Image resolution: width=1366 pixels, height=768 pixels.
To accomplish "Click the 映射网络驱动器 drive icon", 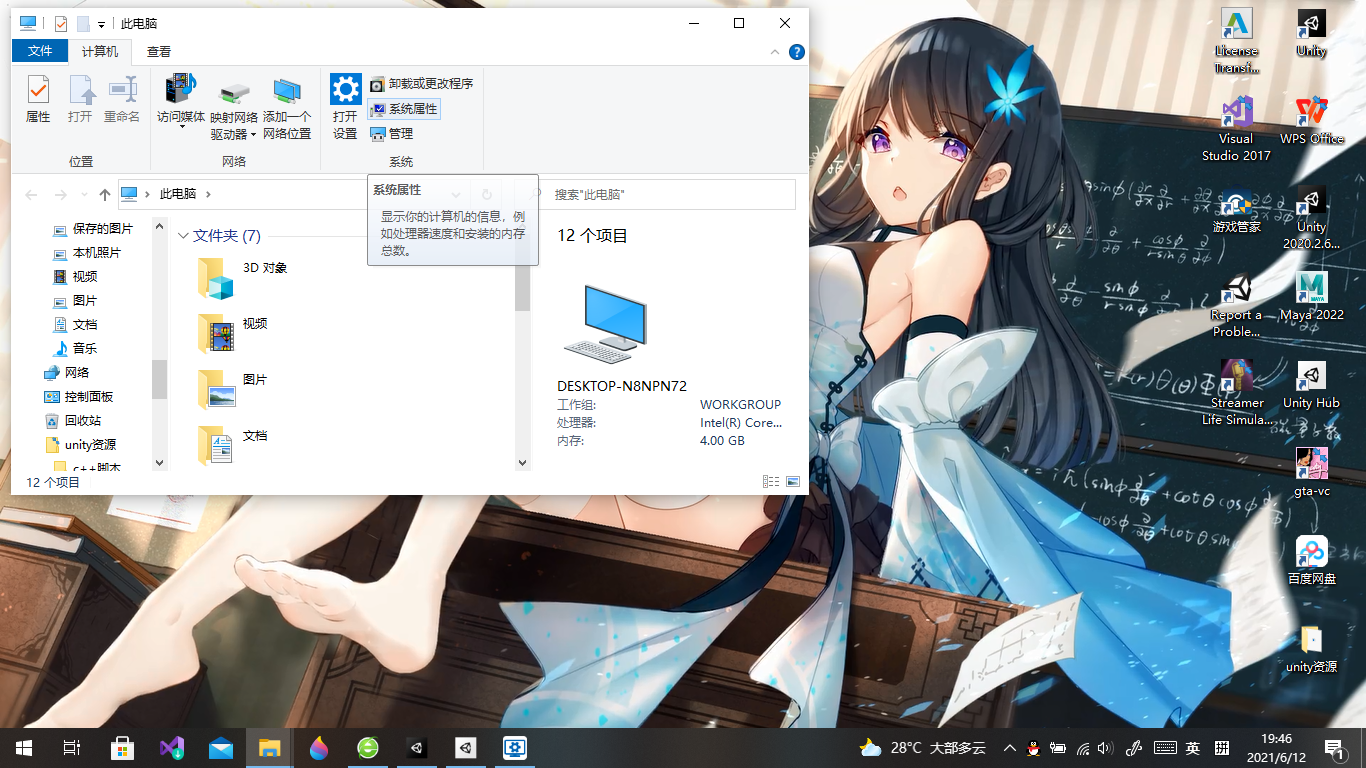I will click(x=234, y=93).
